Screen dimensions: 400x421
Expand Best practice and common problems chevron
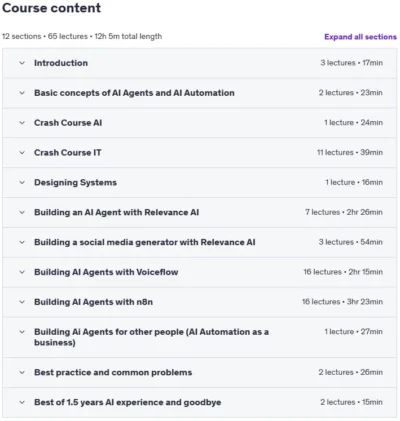point(22,372)
